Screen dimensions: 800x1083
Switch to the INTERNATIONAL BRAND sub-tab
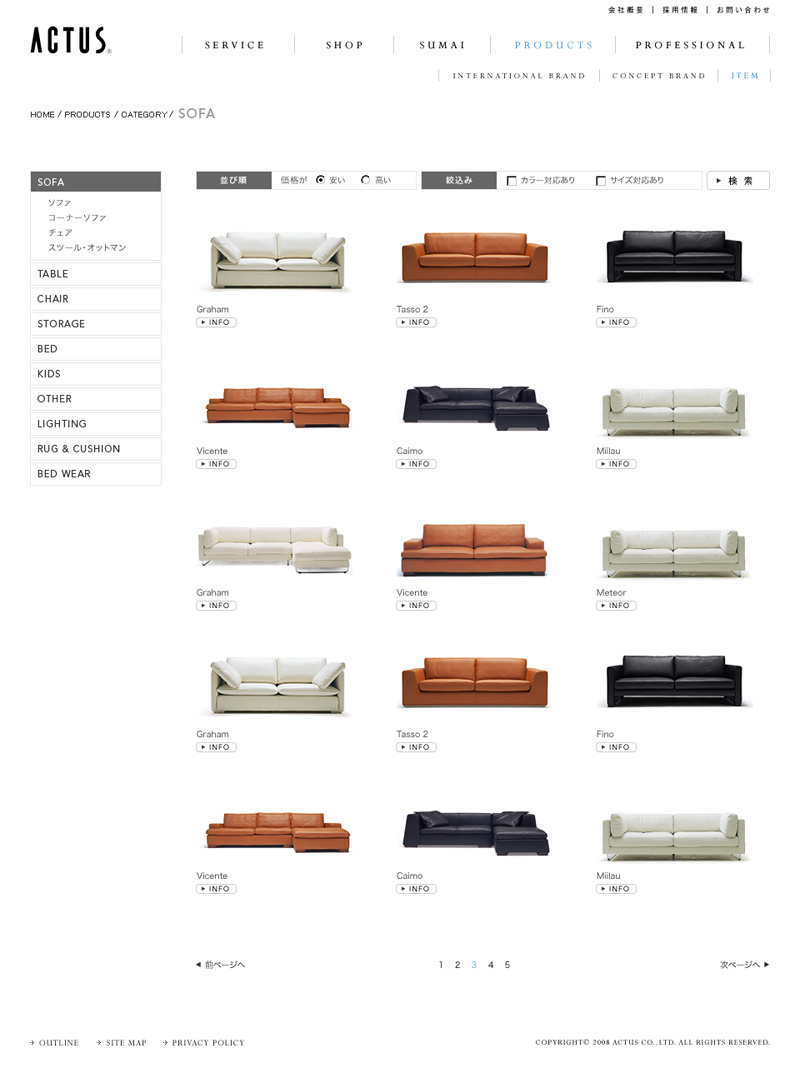519,76
